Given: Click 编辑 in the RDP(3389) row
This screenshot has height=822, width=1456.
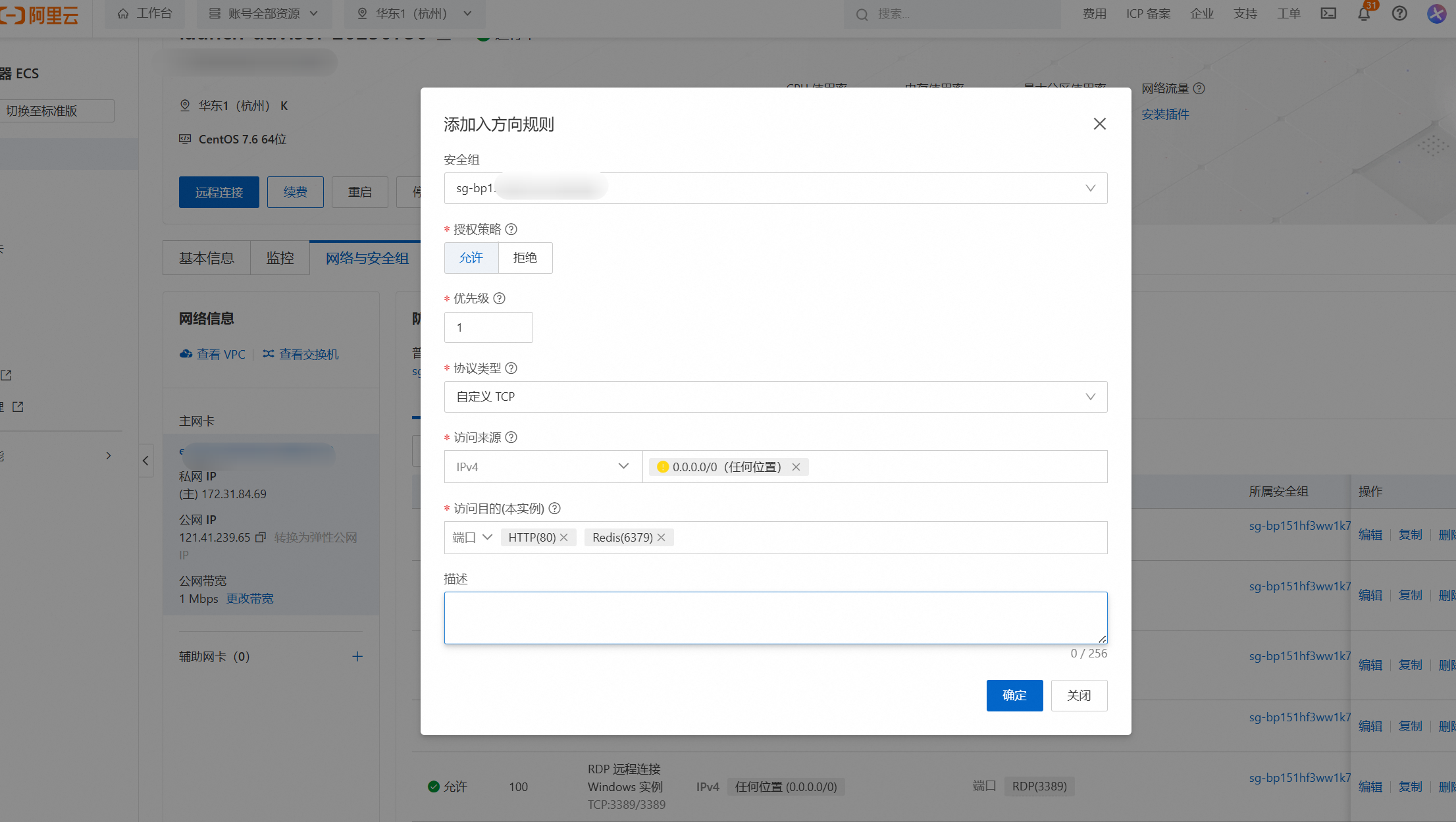Looking at the screenshot, I should click(1370, 786).
